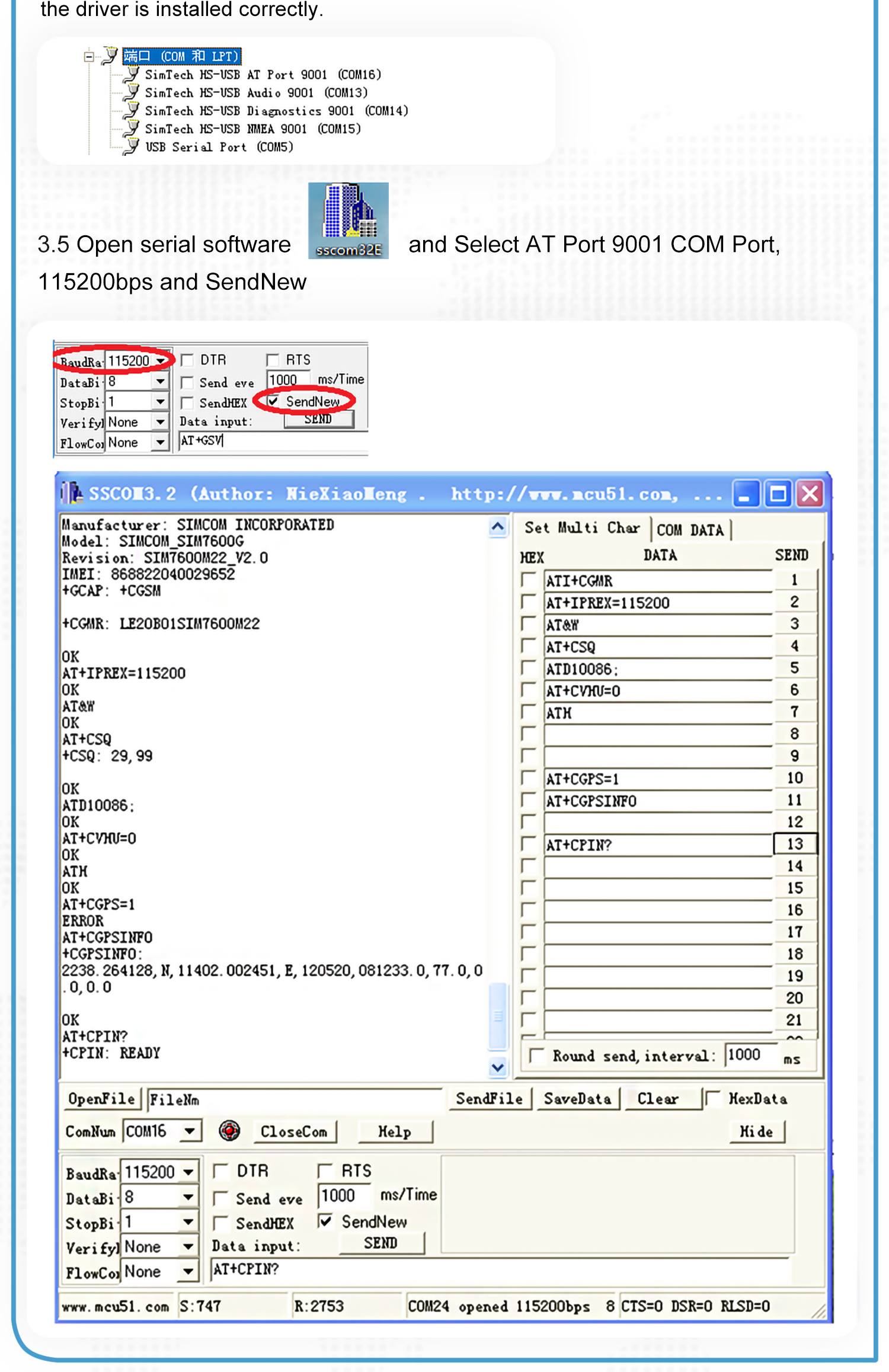
Task: Collapse the COM and LPT ports tree node
Action: pos(89,57)
